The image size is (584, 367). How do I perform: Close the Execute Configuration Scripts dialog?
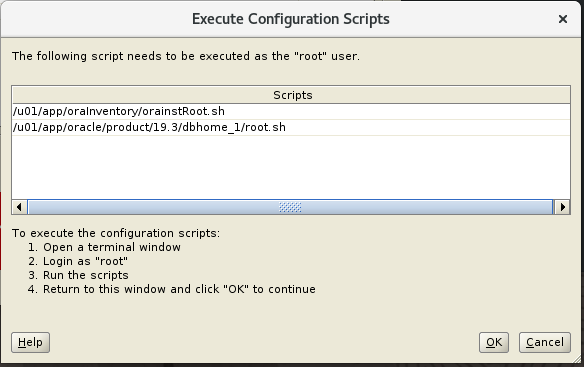(563, 19)
